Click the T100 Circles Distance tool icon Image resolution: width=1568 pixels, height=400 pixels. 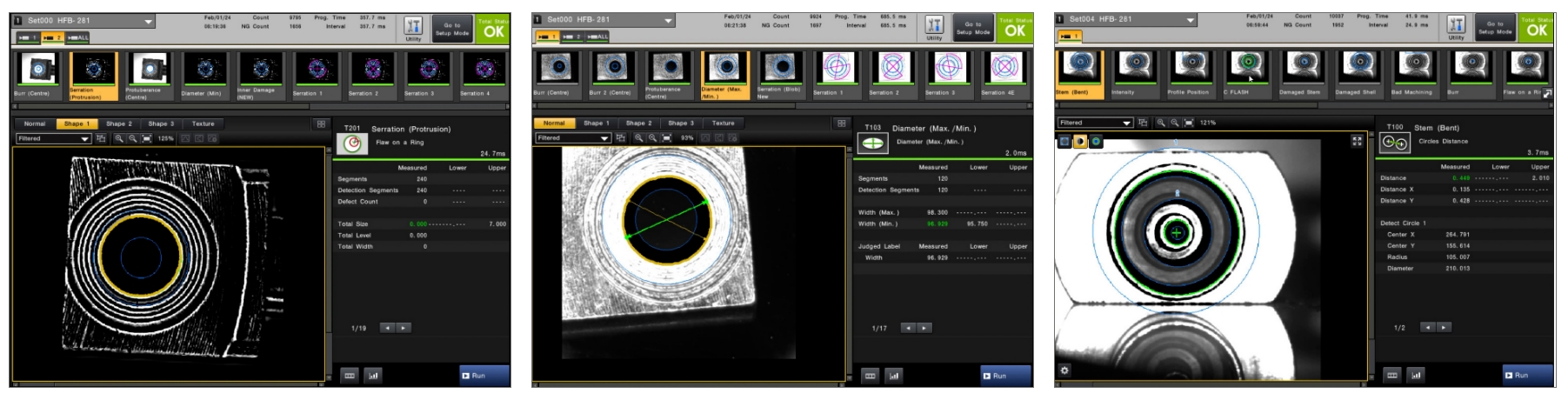pyautogui.click(x=1394, y=143)
